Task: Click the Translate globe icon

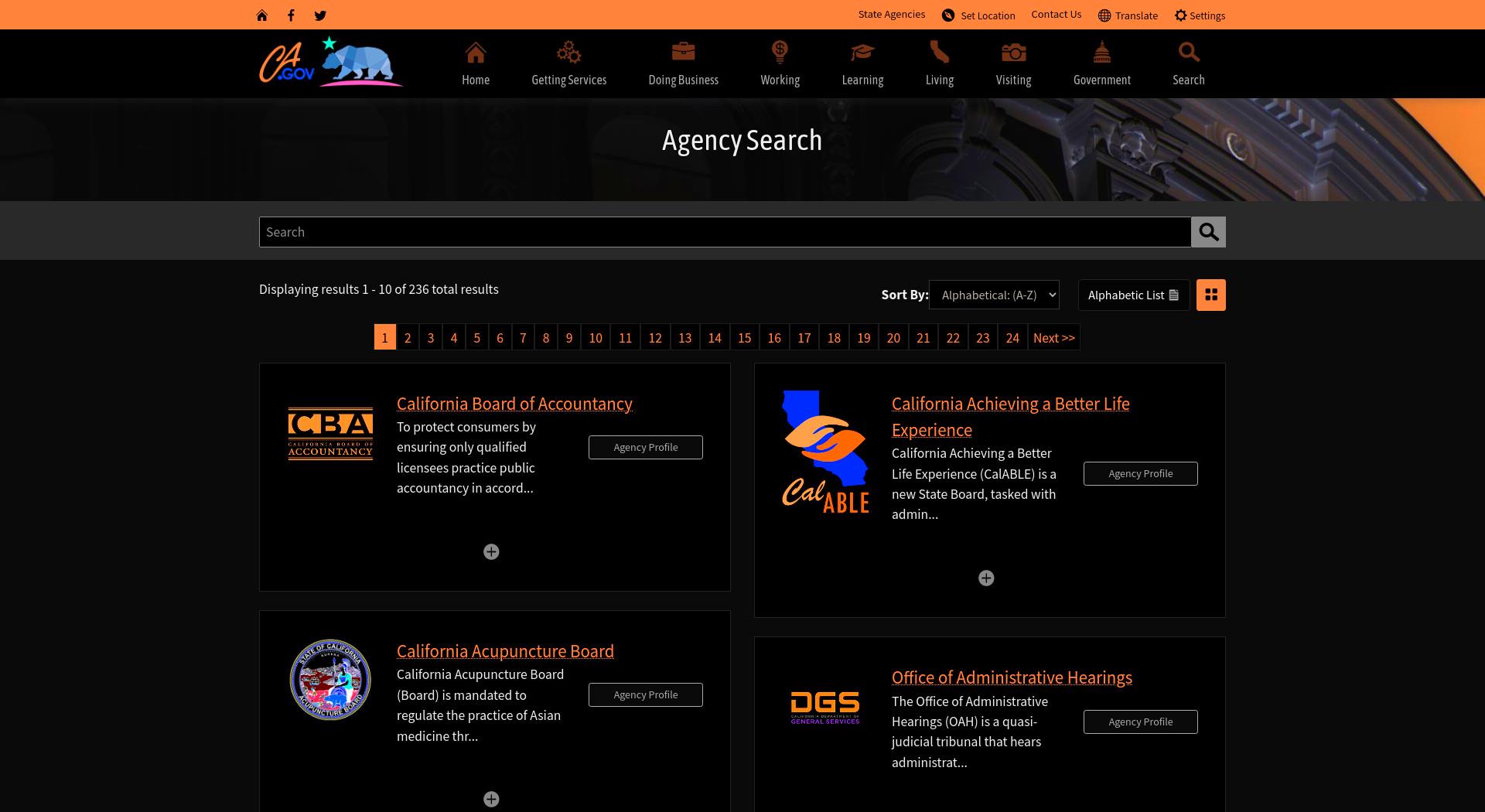Action: click(1104, 15)
